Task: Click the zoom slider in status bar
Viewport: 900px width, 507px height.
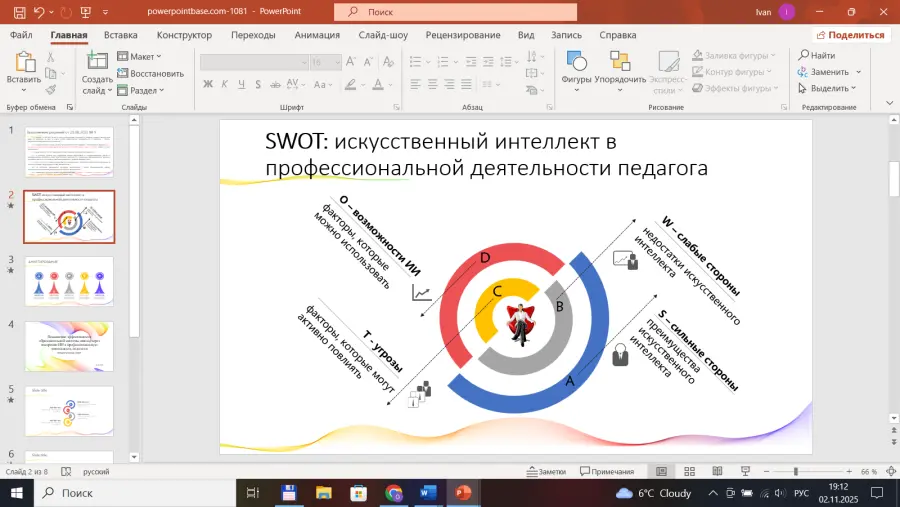Action: [x=796, y=471]
